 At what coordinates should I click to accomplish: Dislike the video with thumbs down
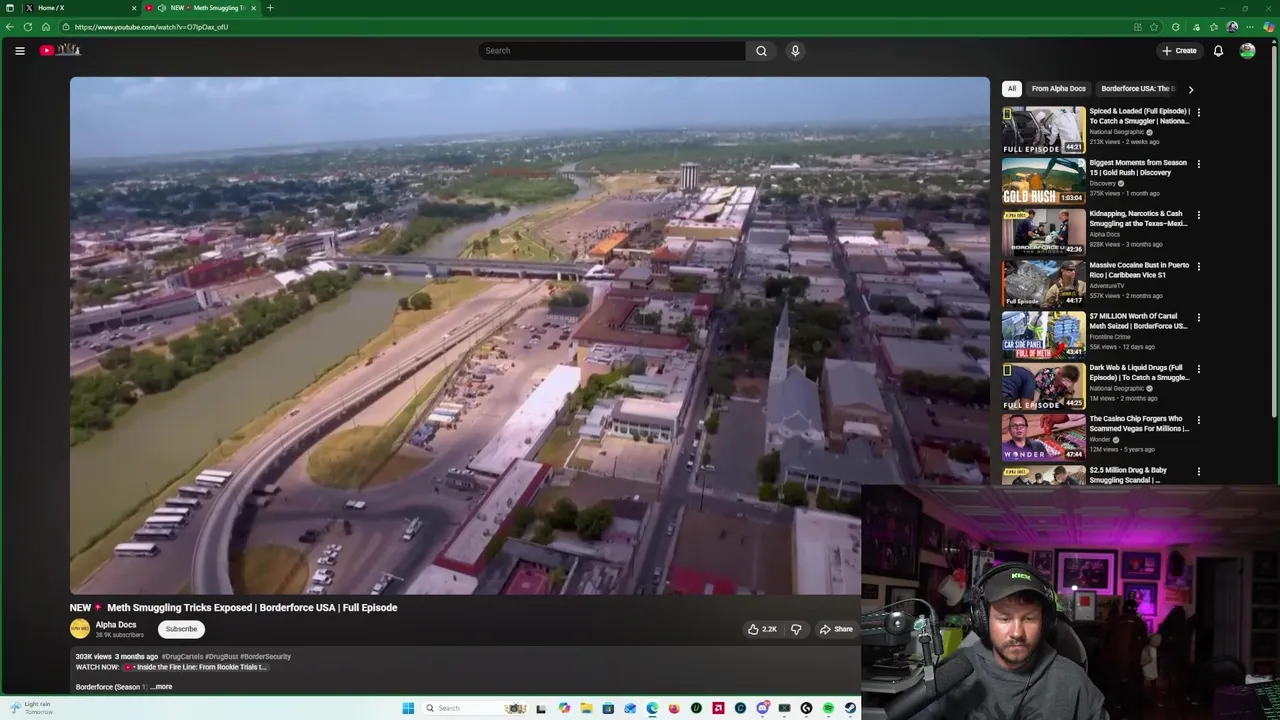tap(796, 629)
